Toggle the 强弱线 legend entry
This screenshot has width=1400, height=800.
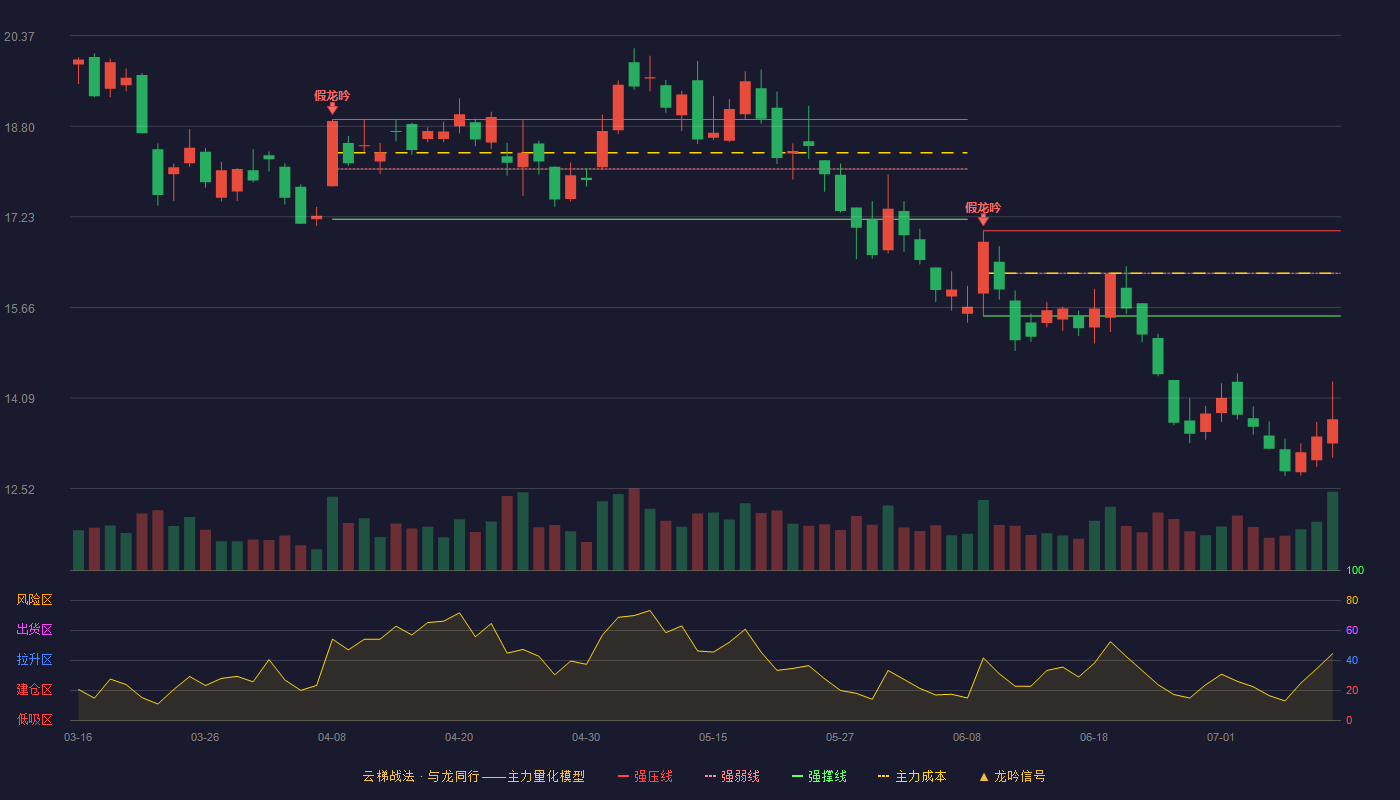[732, 776]
